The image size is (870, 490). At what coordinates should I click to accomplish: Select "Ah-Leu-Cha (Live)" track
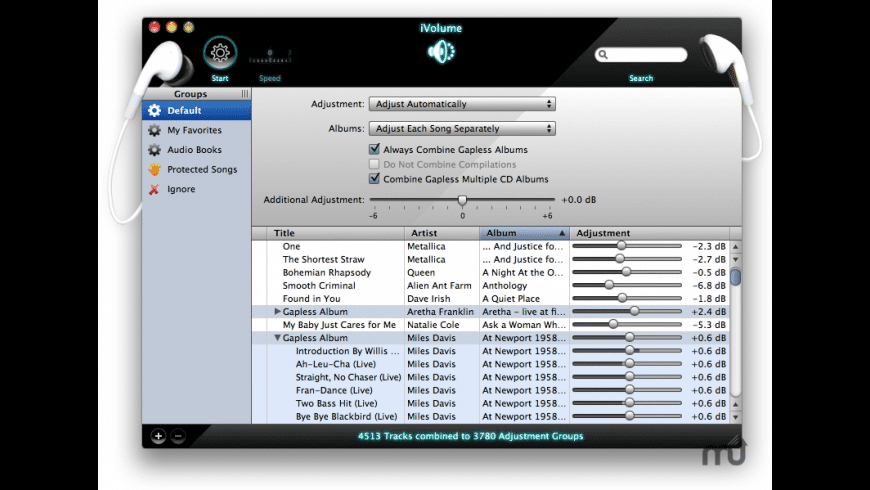coord(336,364)
